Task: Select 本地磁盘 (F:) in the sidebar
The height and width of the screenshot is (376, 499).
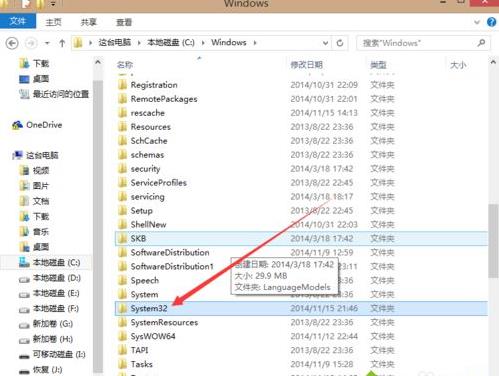Action: tap(49, 309)
